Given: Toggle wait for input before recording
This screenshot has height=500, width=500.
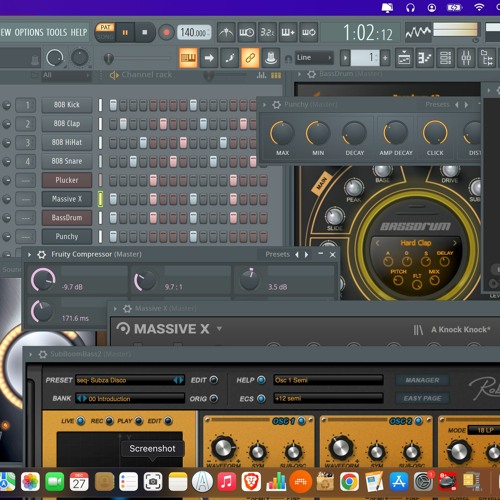Looking at the screenshot, I should [247, 32].
